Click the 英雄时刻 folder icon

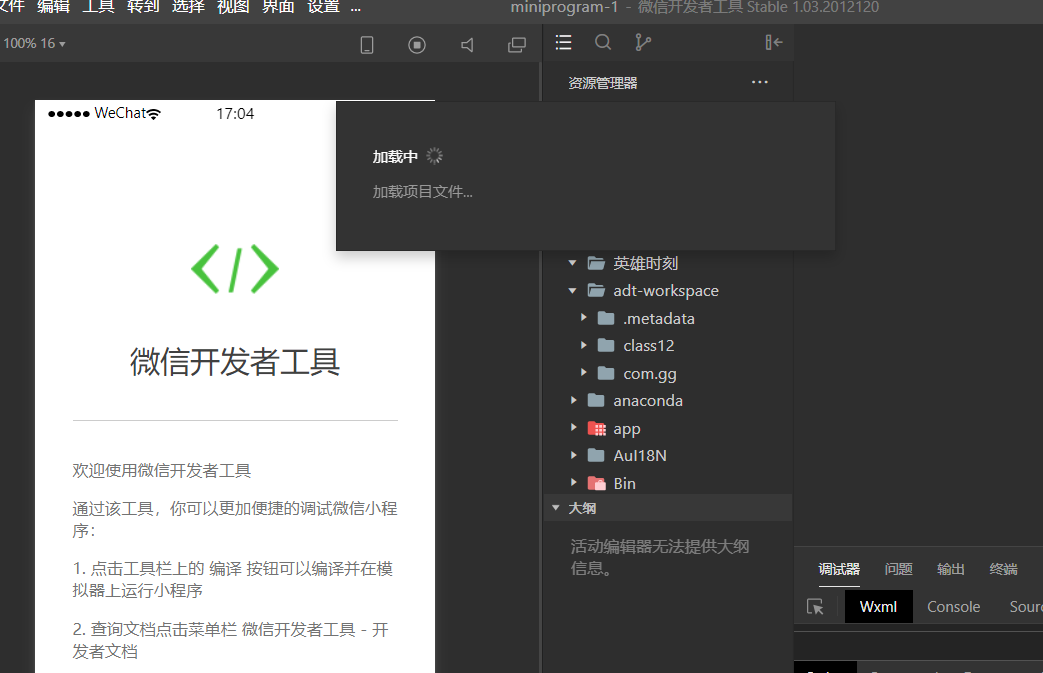pos(596,263)
